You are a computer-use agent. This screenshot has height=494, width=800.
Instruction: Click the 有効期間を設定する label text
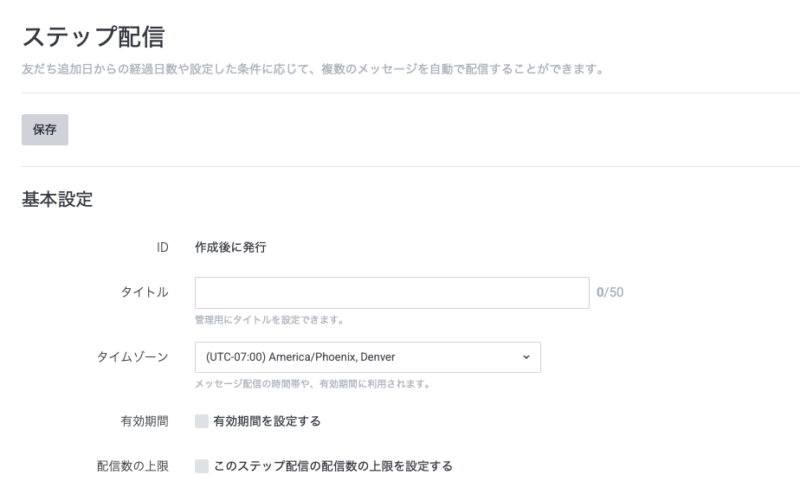click(x=267, y=422)
